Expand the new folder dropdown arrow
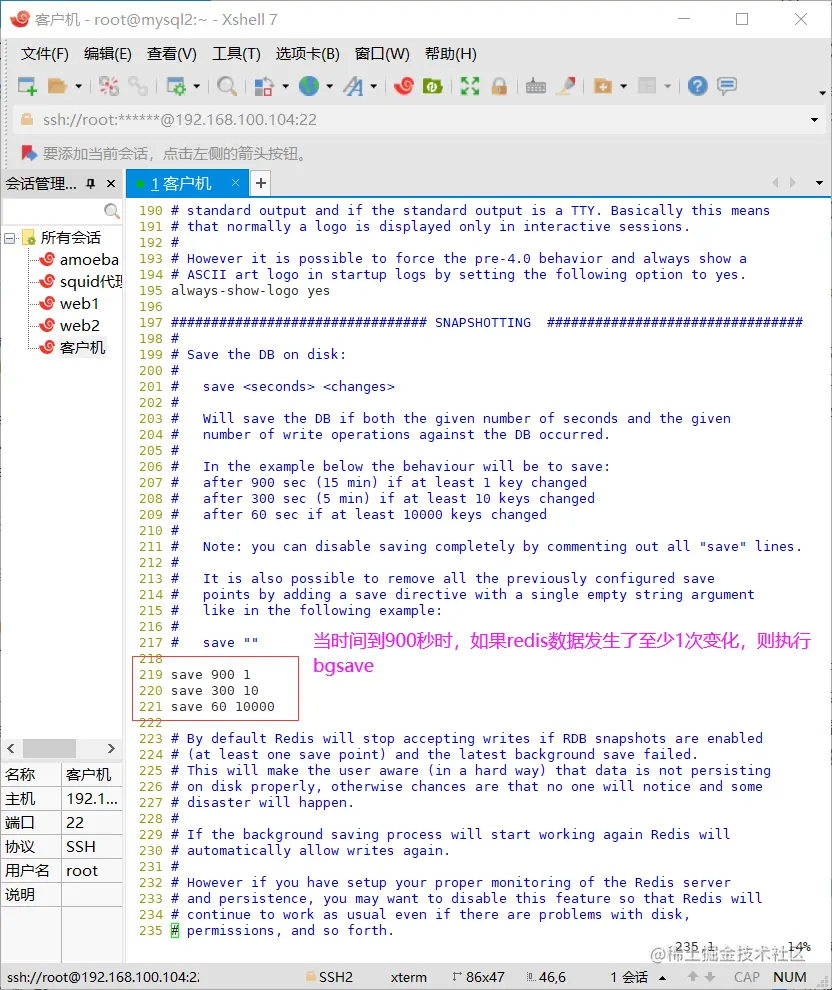 (x=624, y=86)
